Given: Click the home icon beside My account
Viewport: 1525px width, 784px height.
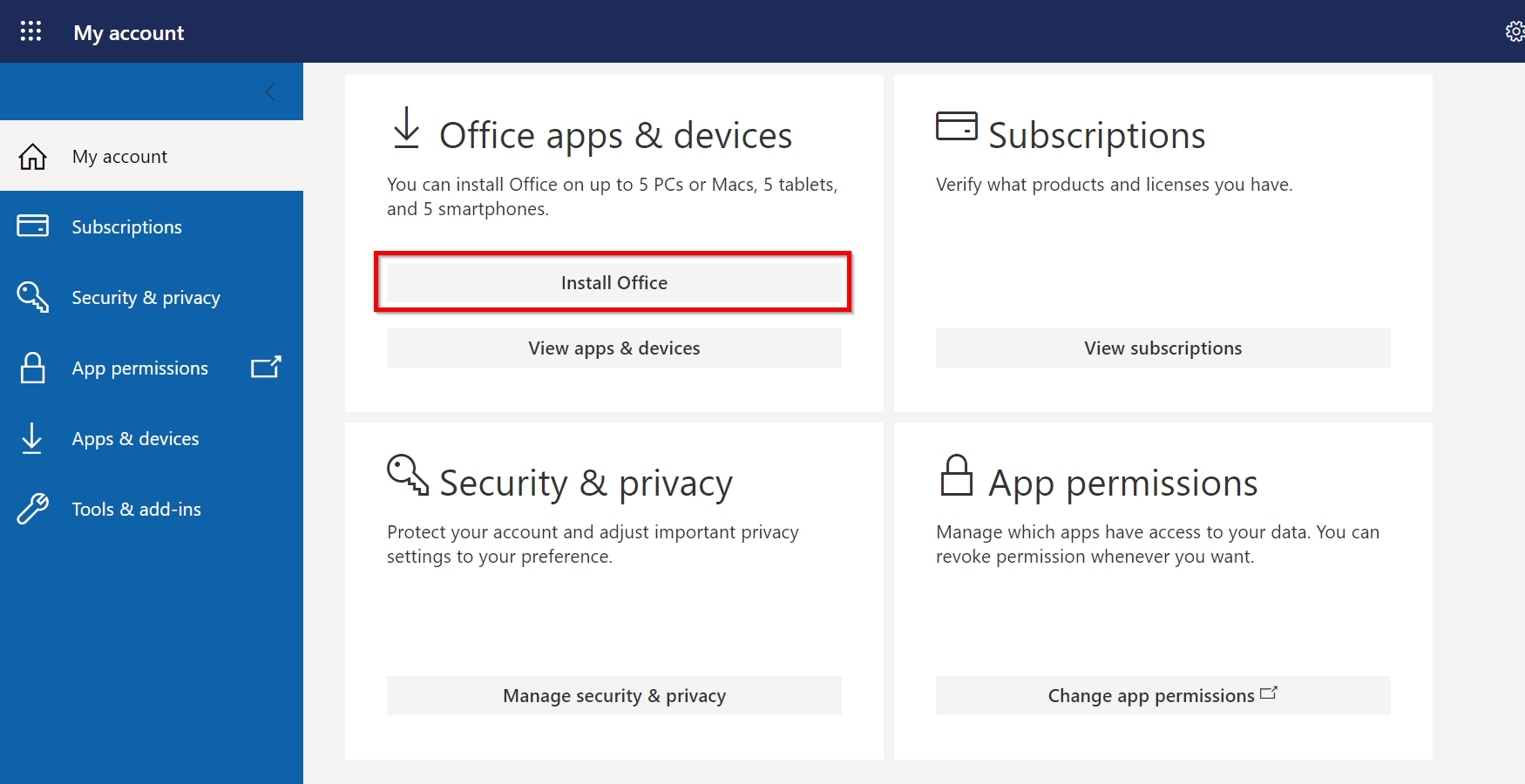Looking at the screenshot, I should [33, 157].
